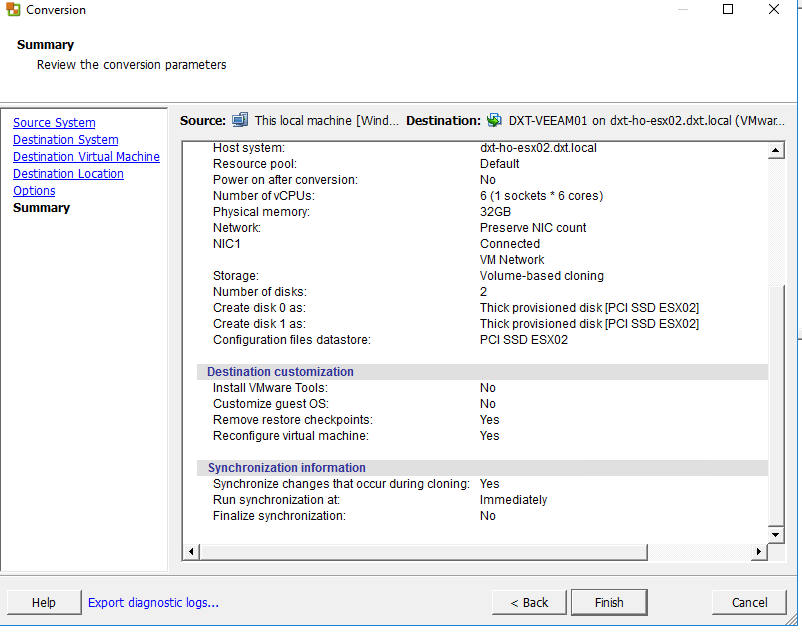Select the Number of disks row
Viewport: 802px width, 634px height.
click(481, 292)
